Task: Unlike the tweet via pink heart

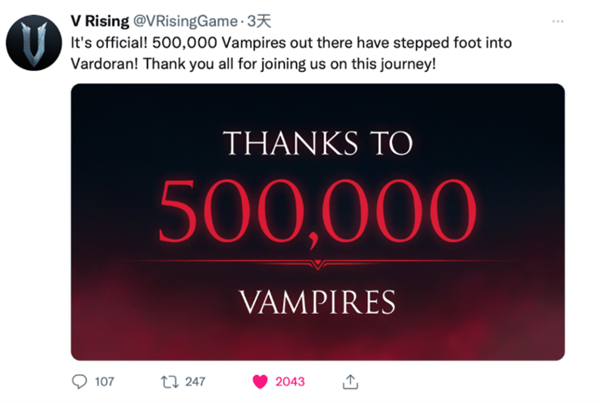Action: point(260,382)
